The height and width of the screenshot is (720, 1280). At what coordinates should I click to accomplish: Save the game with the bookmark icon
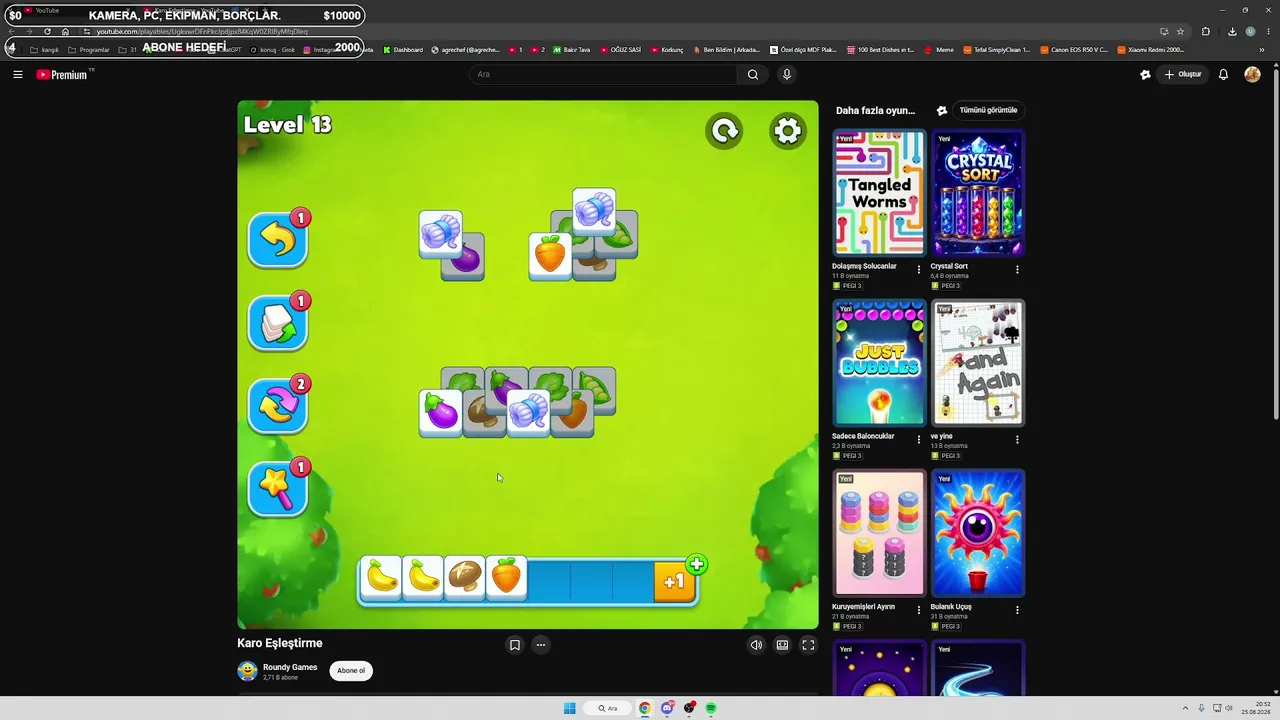[x=515, y=645]
